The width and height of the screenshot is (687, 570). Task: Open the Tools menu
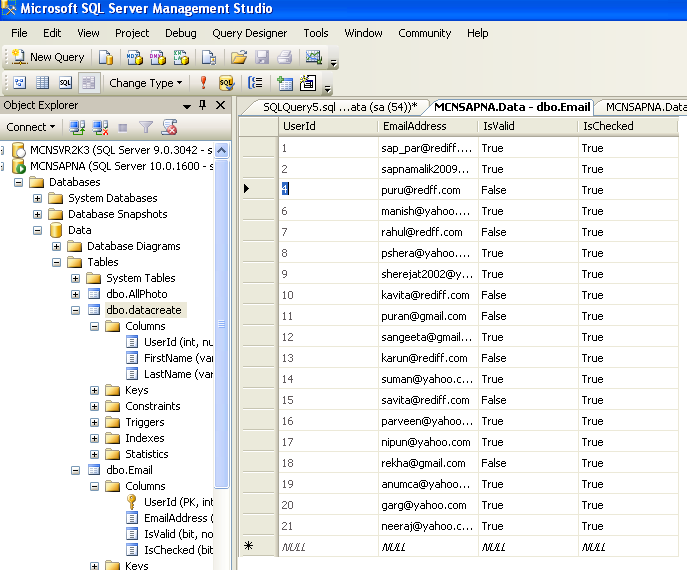click(x=316, y=33)
